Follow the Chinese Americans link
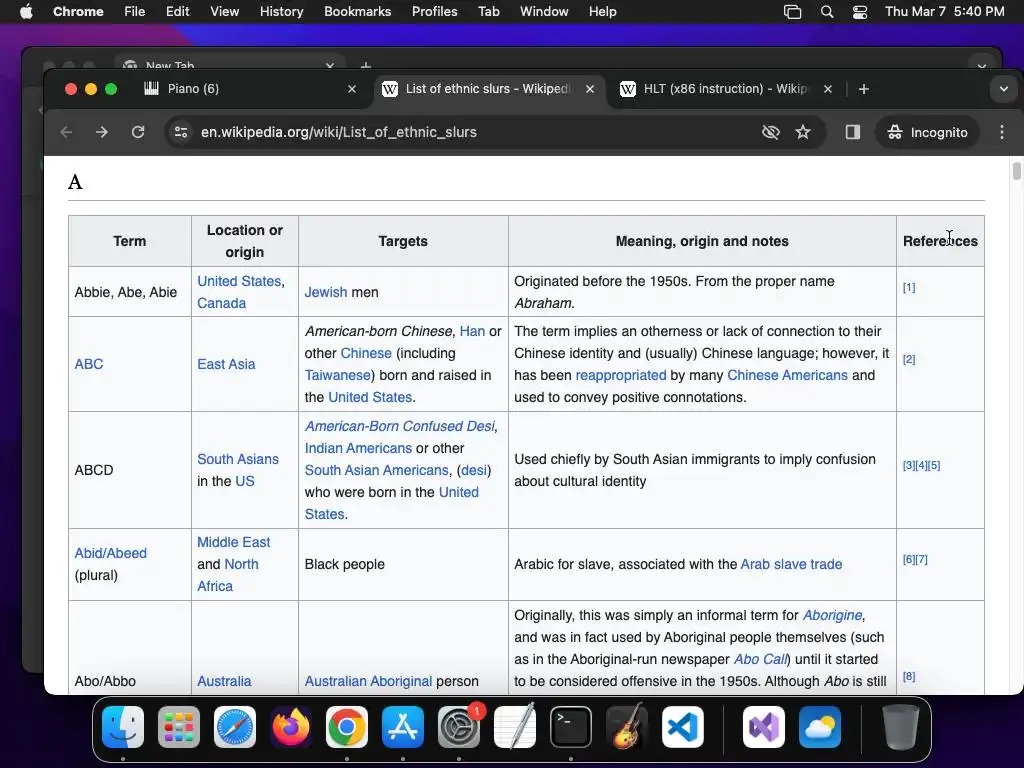 click(x=787, y=375)
